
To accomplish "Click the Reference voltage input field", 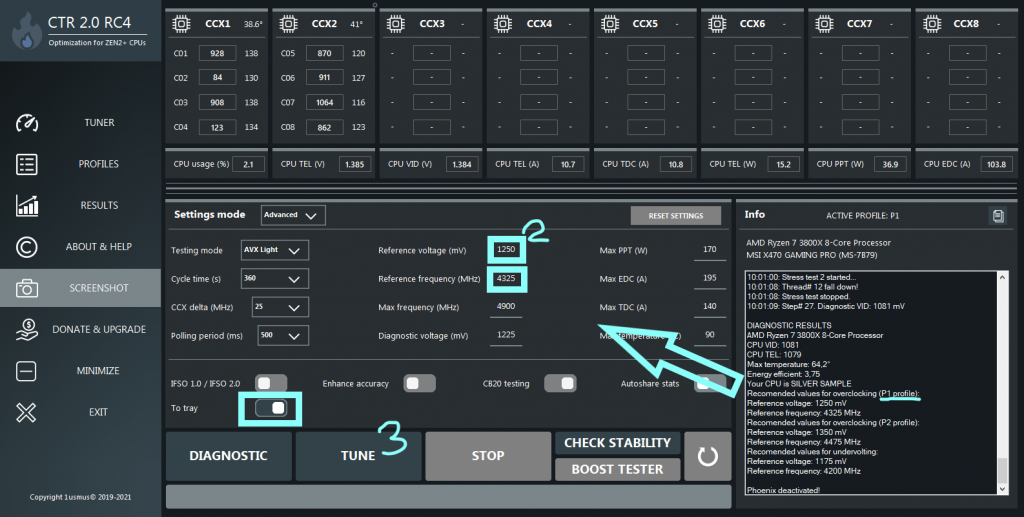I will click(506, 250).
